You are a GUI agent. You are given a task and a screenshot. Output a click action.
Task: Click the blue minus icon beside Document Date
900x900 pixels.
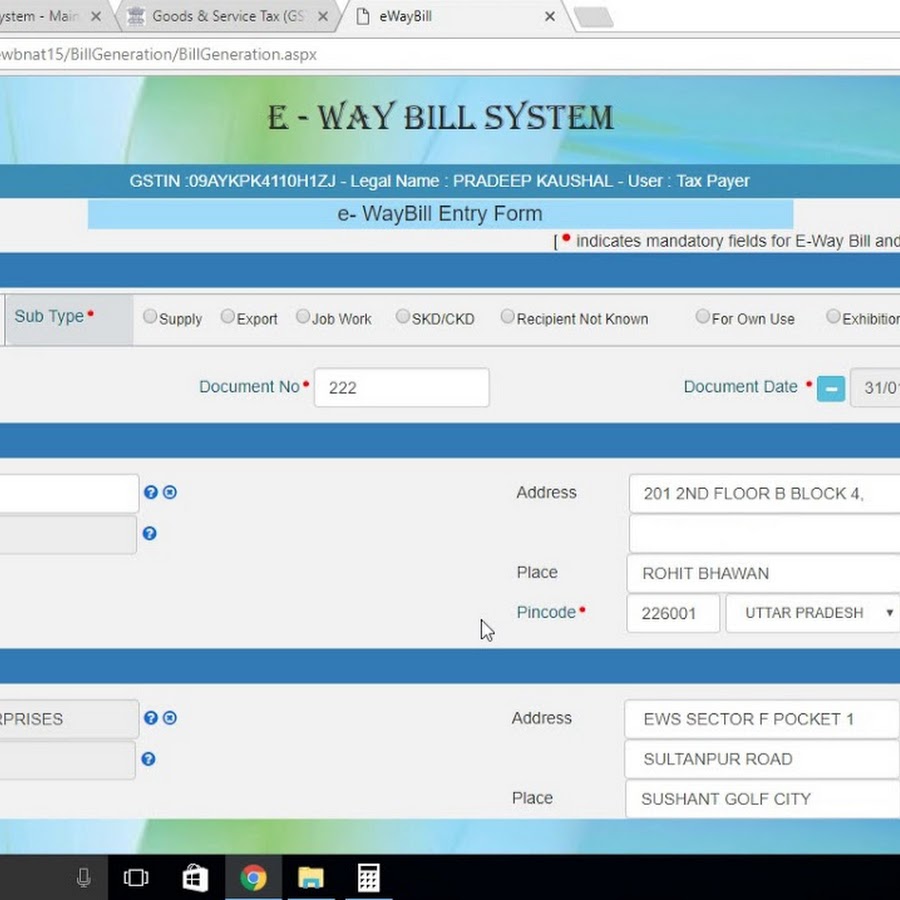(x=830, y=388)
